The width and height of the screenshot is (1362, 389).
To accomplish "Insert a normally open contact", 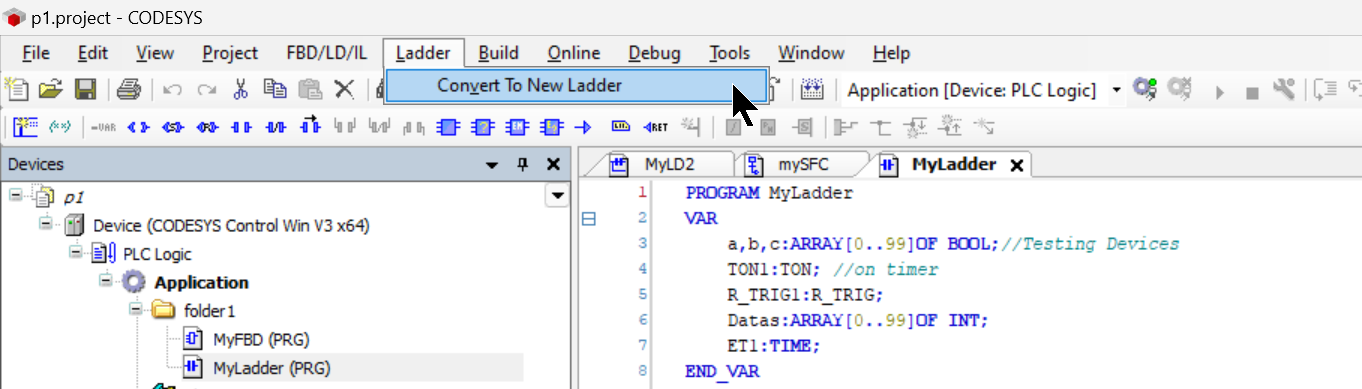I will coord(241,127).
